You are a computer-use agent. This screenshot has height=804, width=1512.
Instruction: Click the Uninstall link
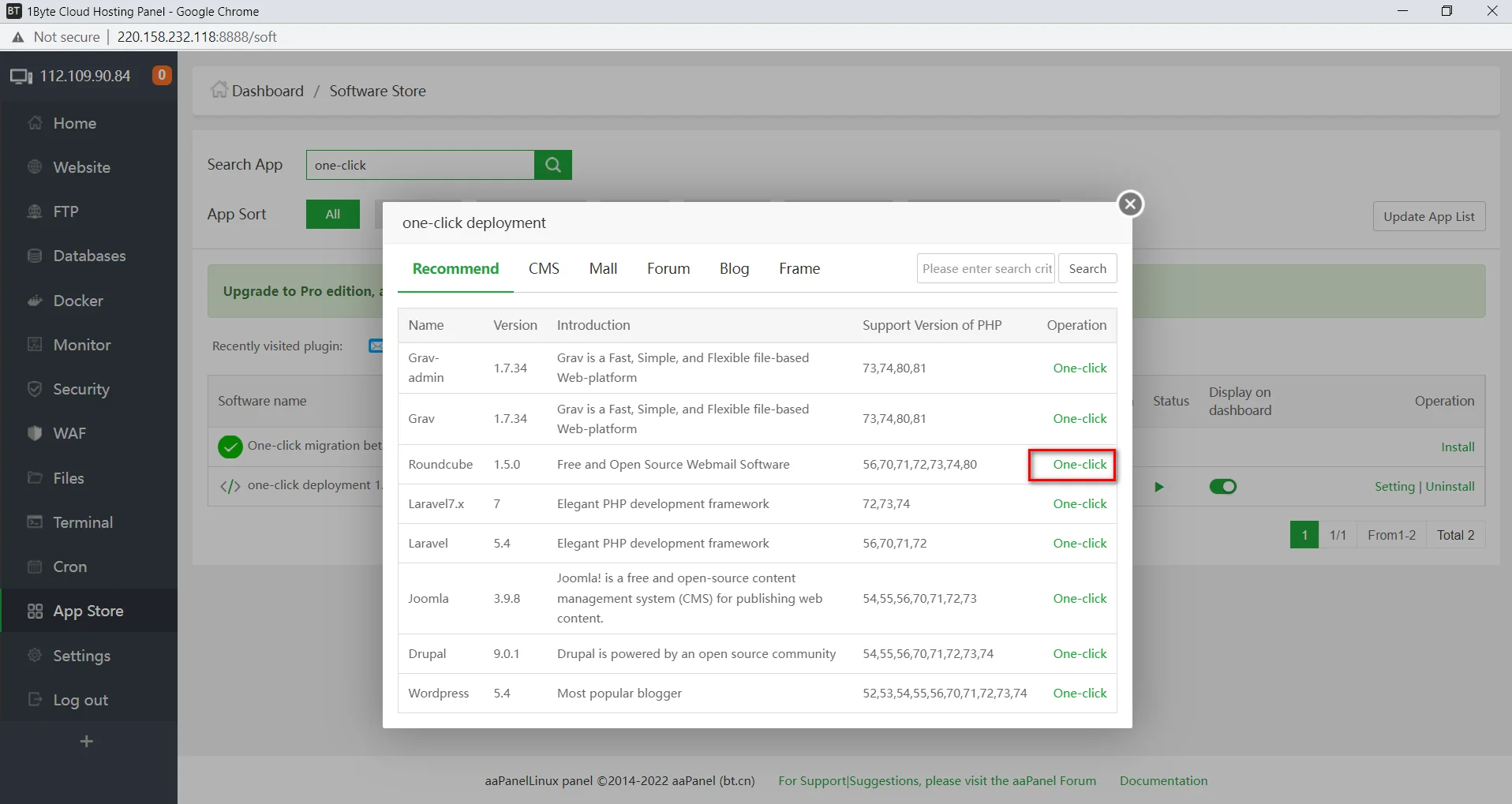click(x=1450, y=486)
